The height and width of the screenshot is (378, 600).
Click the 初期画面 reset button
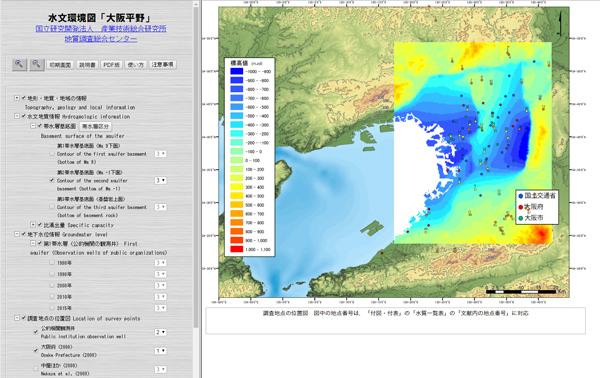[x=60, y=65]
